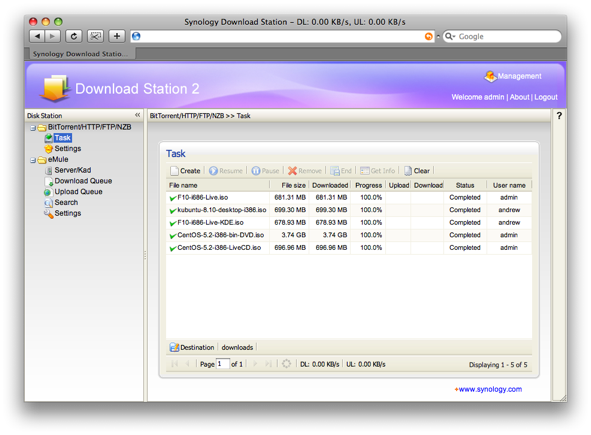Screen dimensions: 591x435
Task: Select the CentOS-5.2-i386-bin-DVD.iso row
Action: click(x=349, y=235)
